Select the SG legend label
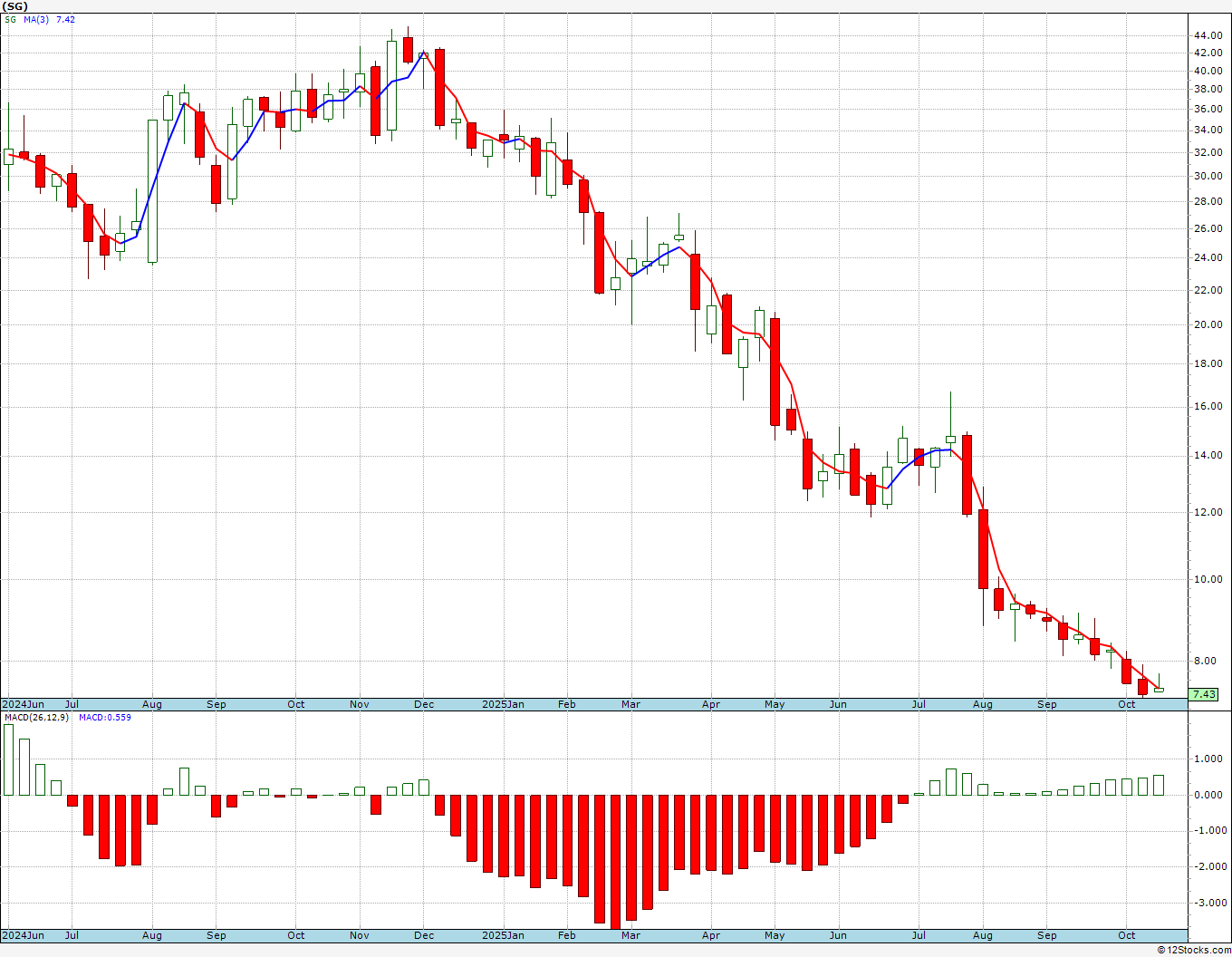The image size is (1232, 957). [x=10, y=19]
